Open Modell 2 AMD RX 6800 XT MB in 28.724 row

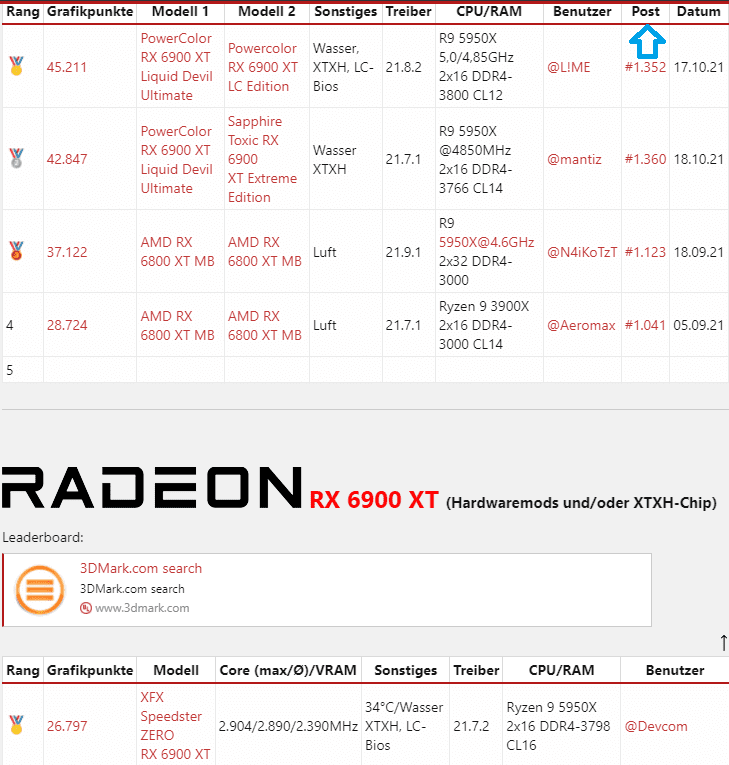click(265, 325)
